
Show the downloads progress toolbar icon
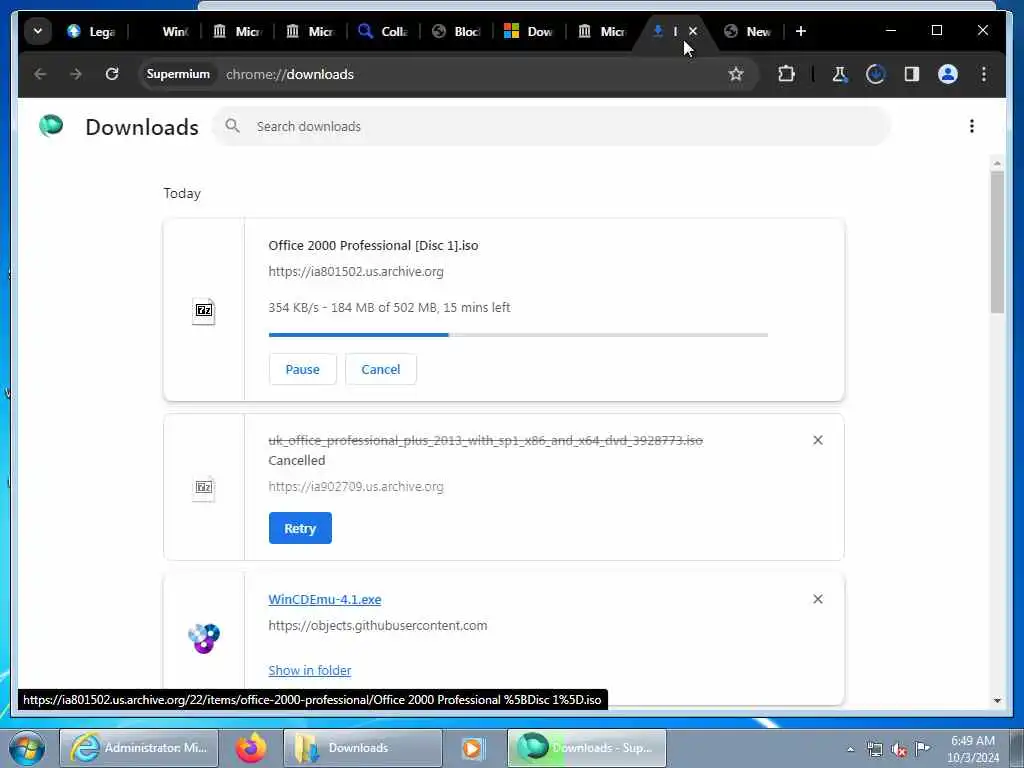(876, 74)
